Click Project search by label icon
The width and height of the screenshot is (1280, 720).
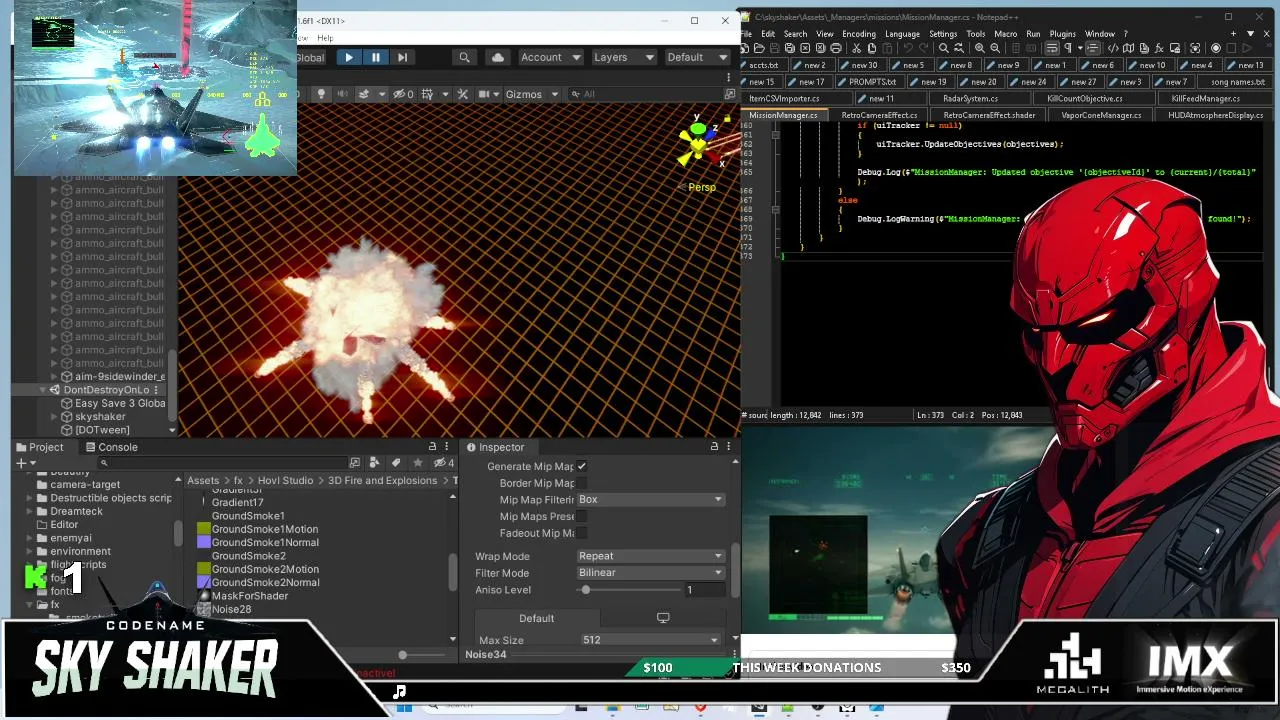click(396, 463)
